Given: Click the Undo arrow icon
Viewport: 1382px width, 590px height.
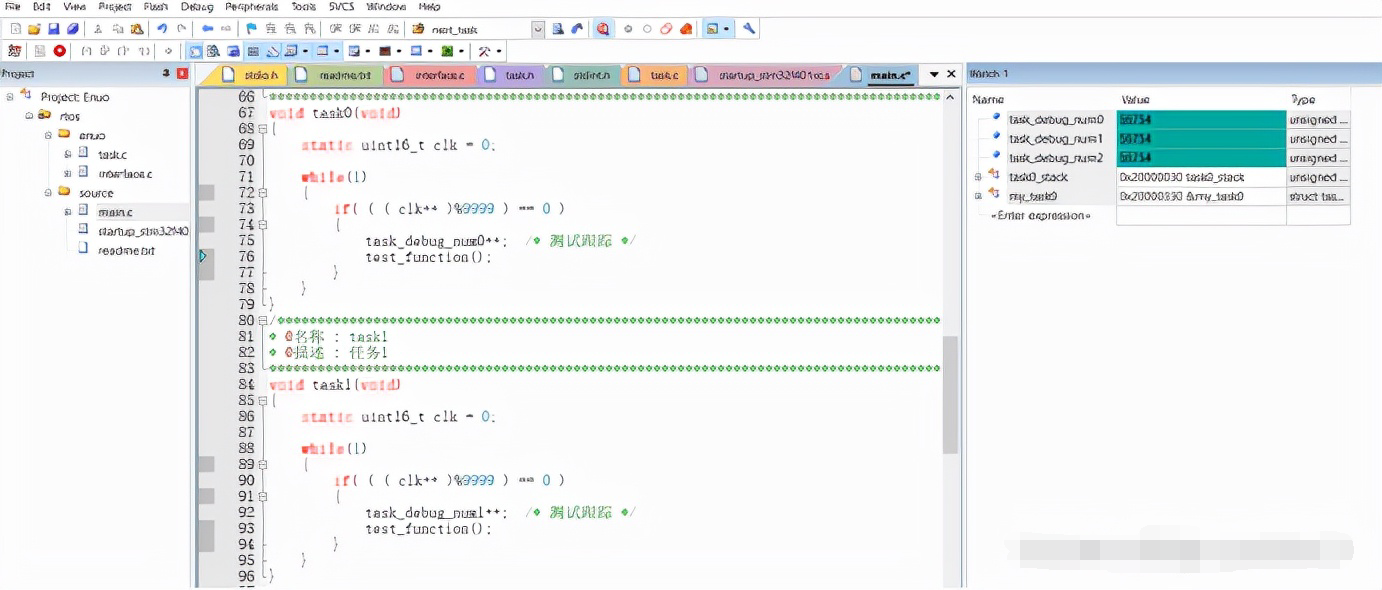Looking at the screenshot, I should [x=162, y=29].
